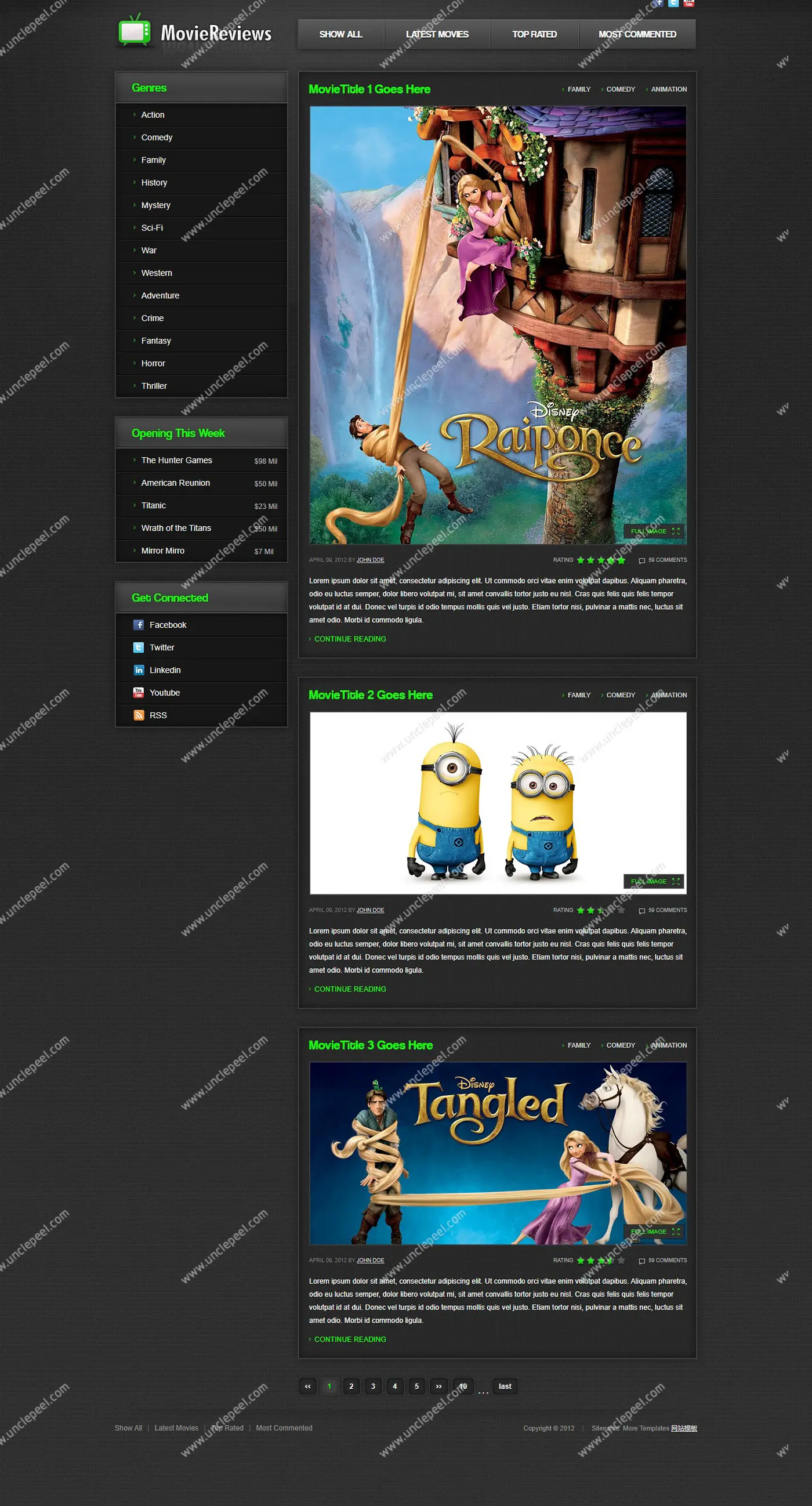Click comments bubble icon for MovieTitle 3
Screen dimensions: 812x1506
click(x=642, y=1261)
